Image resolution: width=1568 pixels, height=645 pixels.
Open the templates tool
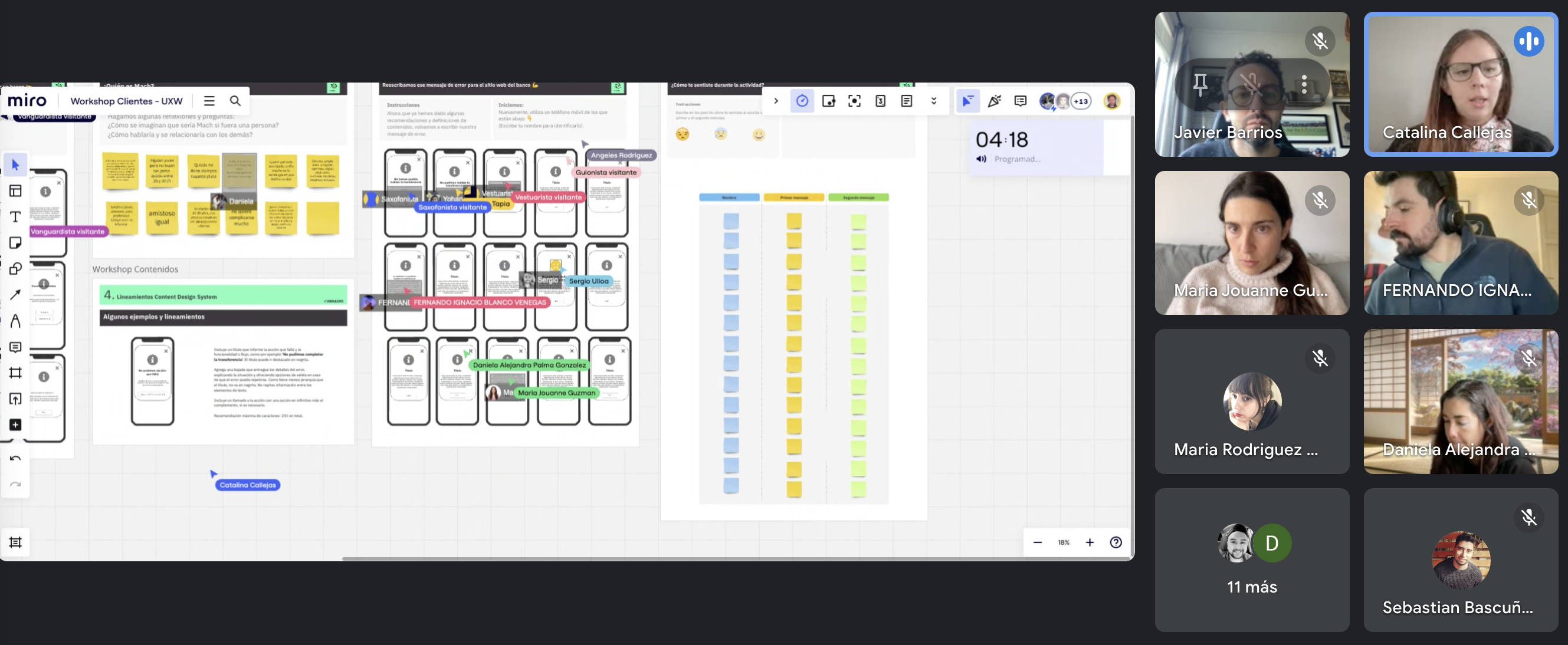[x=15, y=191]
